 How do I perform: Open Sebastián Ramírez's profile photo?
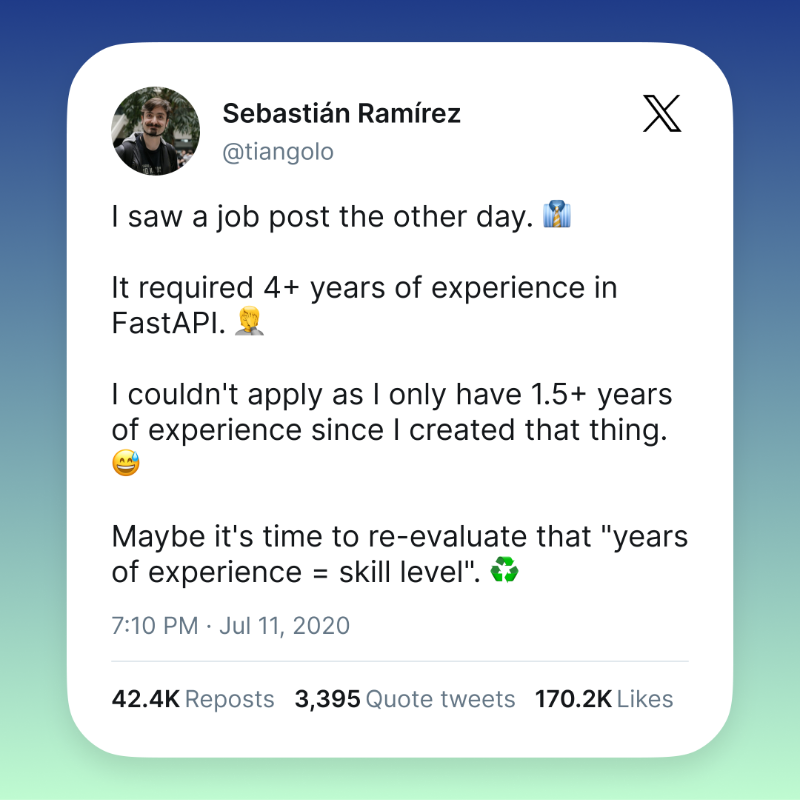pos(157,130)
